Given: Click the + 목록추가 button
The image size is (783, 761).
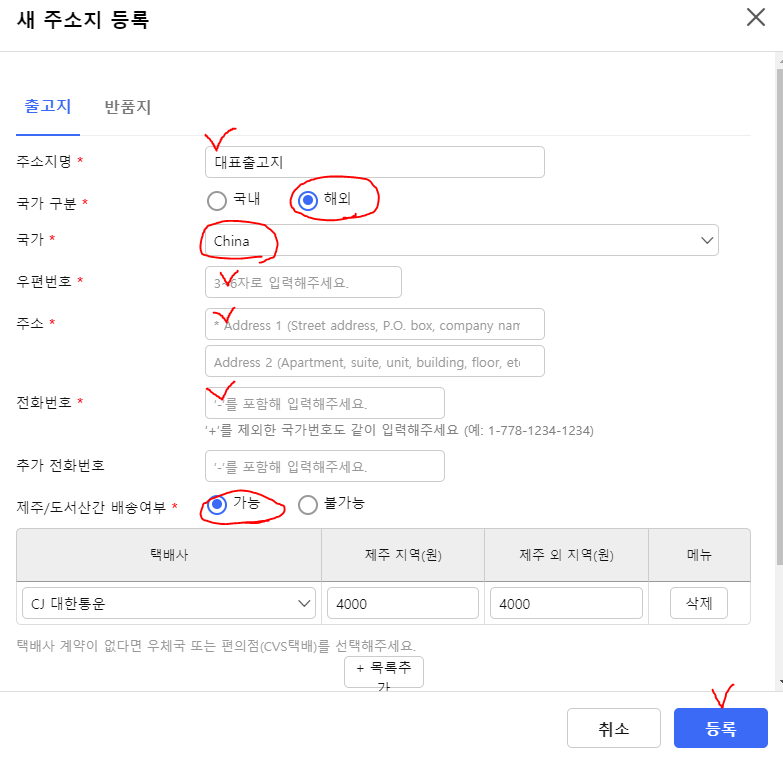Looking at the screenshot, I should pyautogui.click(x=384, y=672).
